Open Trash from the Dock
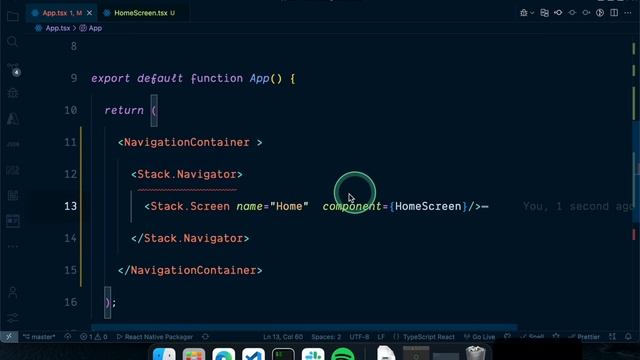 click(x=475, y=353)
